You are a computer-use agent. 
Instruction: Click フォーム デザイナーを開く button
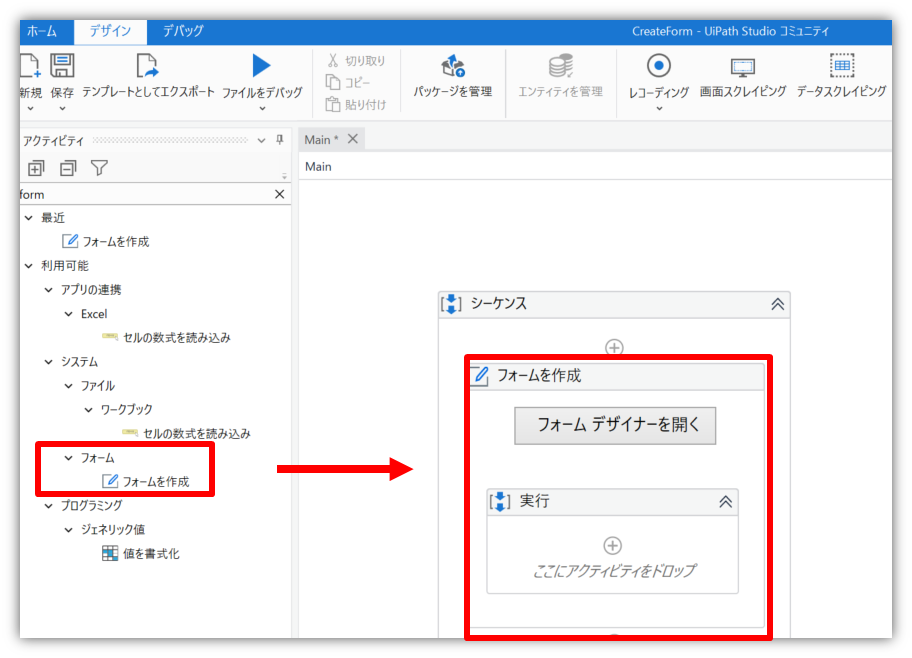point(615,426)
